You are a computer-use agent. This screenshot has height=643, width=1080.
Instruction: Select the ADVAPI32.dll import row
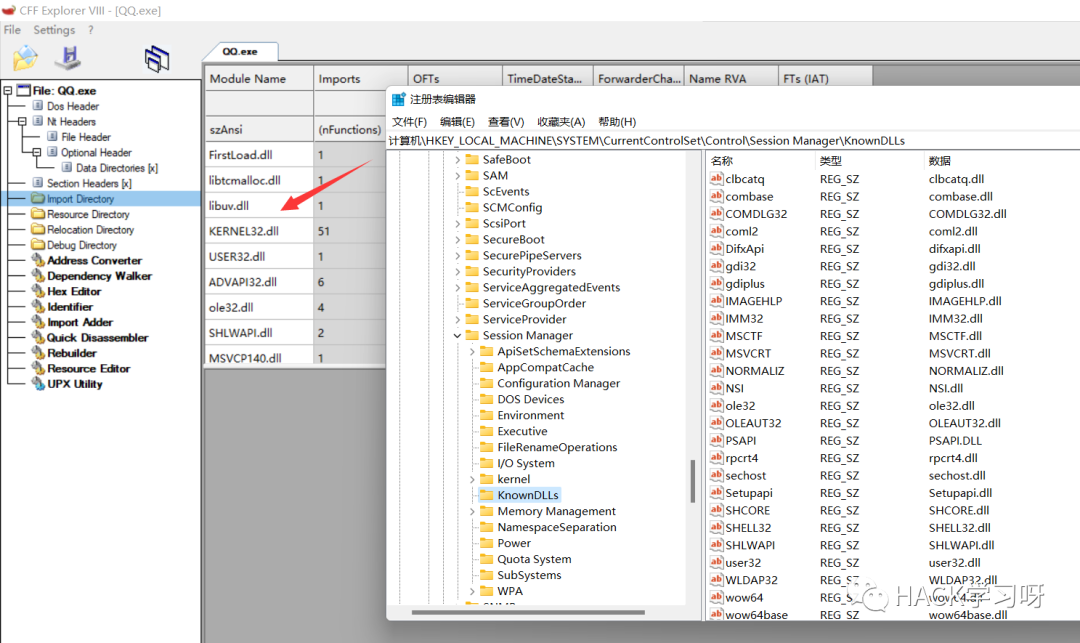click(295, 282)
